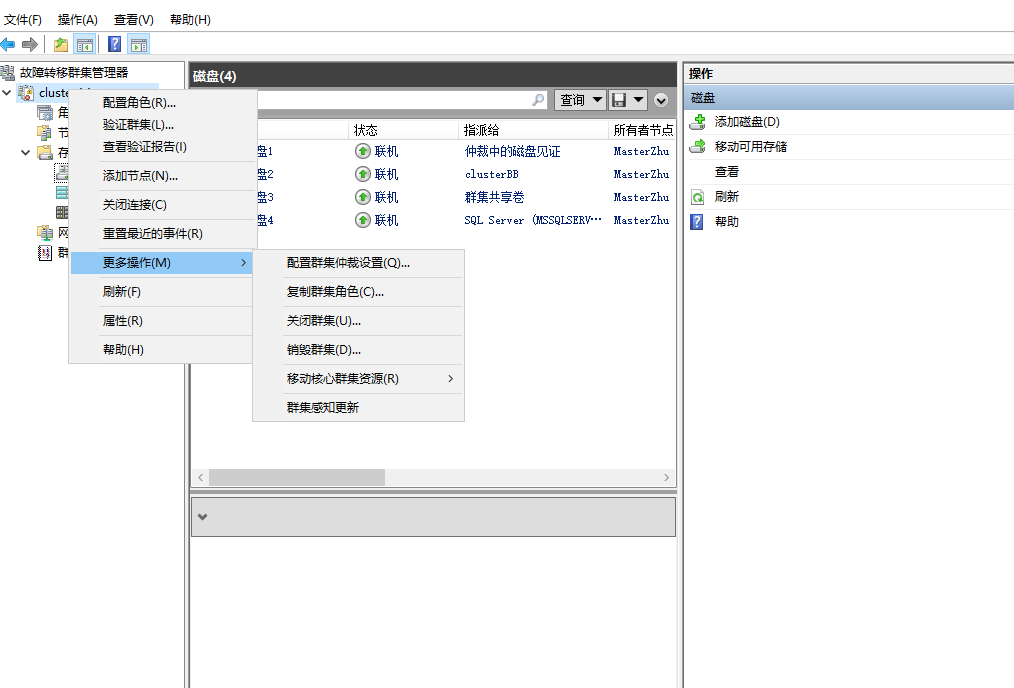Screen dimensions: 1014x688
Task: Collapse the storage folder node in the tree
Action: coord(25,153)
